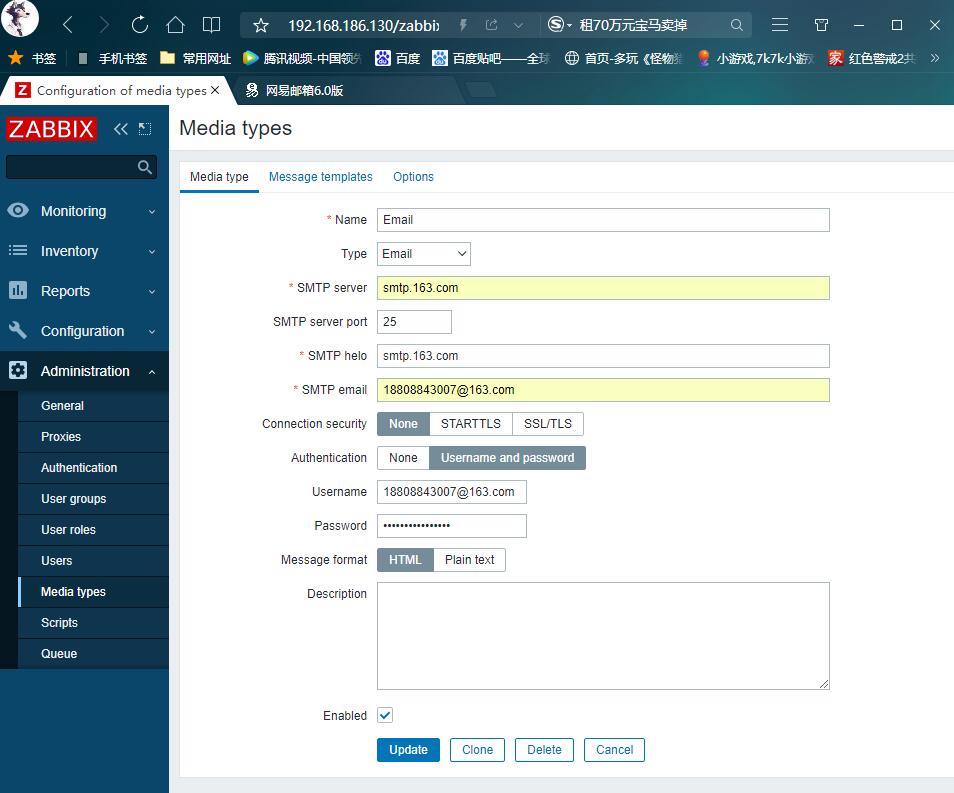Click the Reports bar chart icon
The image size is (954, 793).
(x=18, y=290)
